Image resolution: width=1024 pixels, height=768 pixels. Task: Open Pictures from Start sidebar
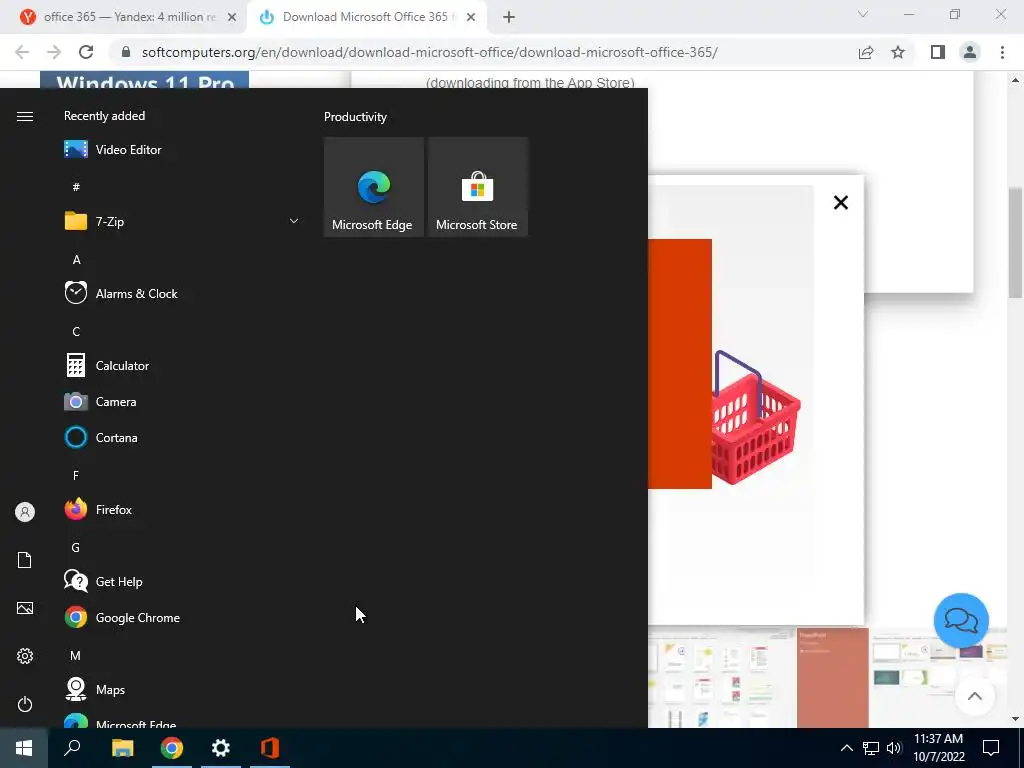point(25,608)
